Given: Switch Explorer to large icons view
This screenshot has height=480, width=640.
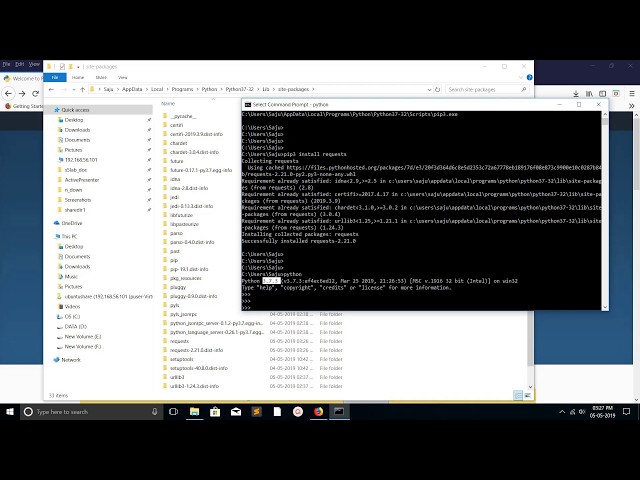Looking at the screenshot, I should pyautogui.click(x=527, y=395).
